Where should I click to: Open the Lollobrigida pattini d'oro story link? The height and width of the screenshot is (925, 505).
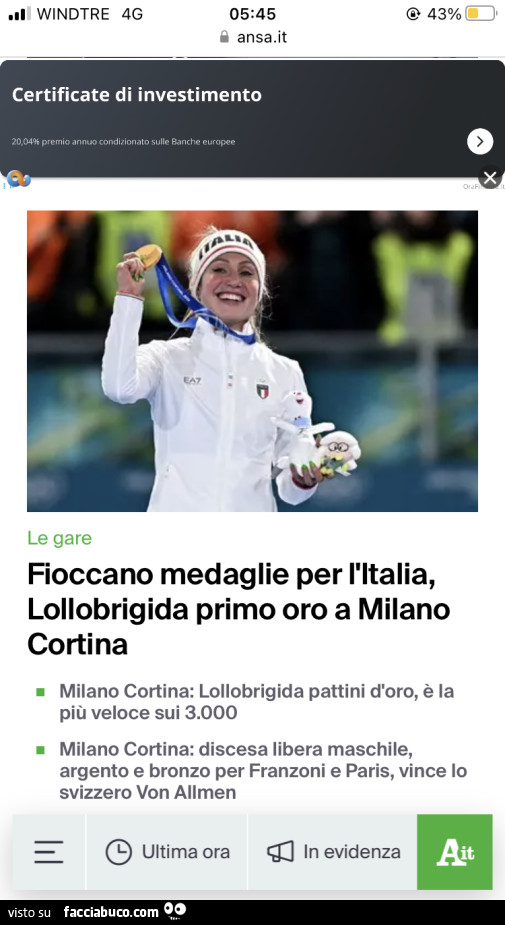click(257, 702)
